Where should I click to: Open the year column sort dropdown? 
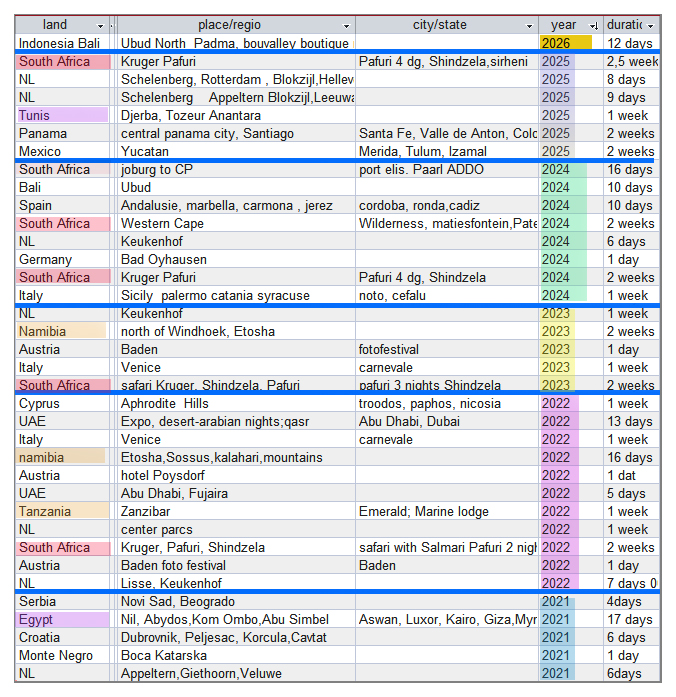click(593, 25)
